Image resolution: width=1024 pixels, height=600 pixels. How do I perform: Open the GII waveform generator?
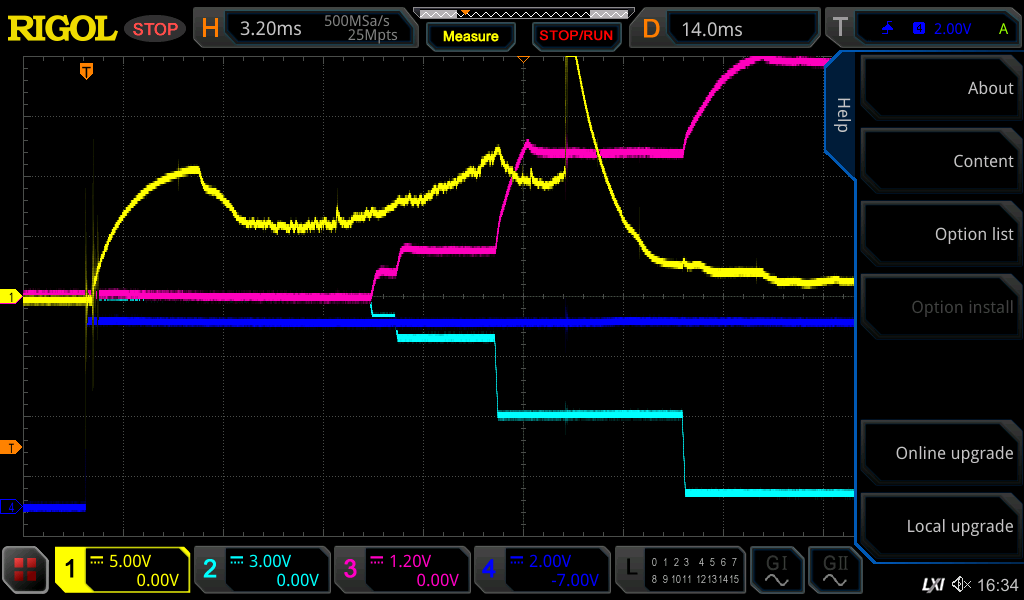pyautogui.click(x=834, y=570)
